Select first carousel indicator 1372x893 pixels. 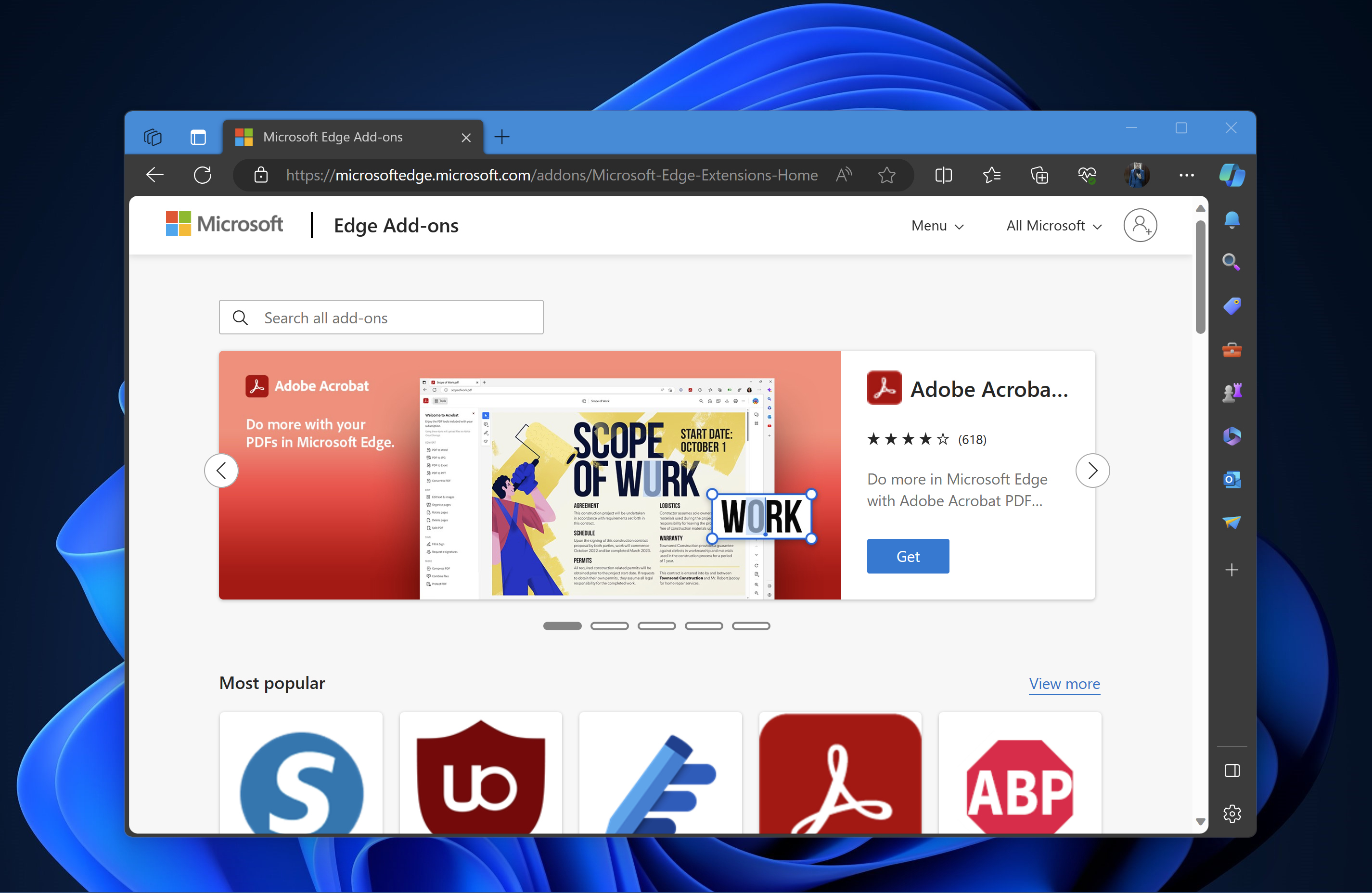pyautogui.click(x=562, y=625)
